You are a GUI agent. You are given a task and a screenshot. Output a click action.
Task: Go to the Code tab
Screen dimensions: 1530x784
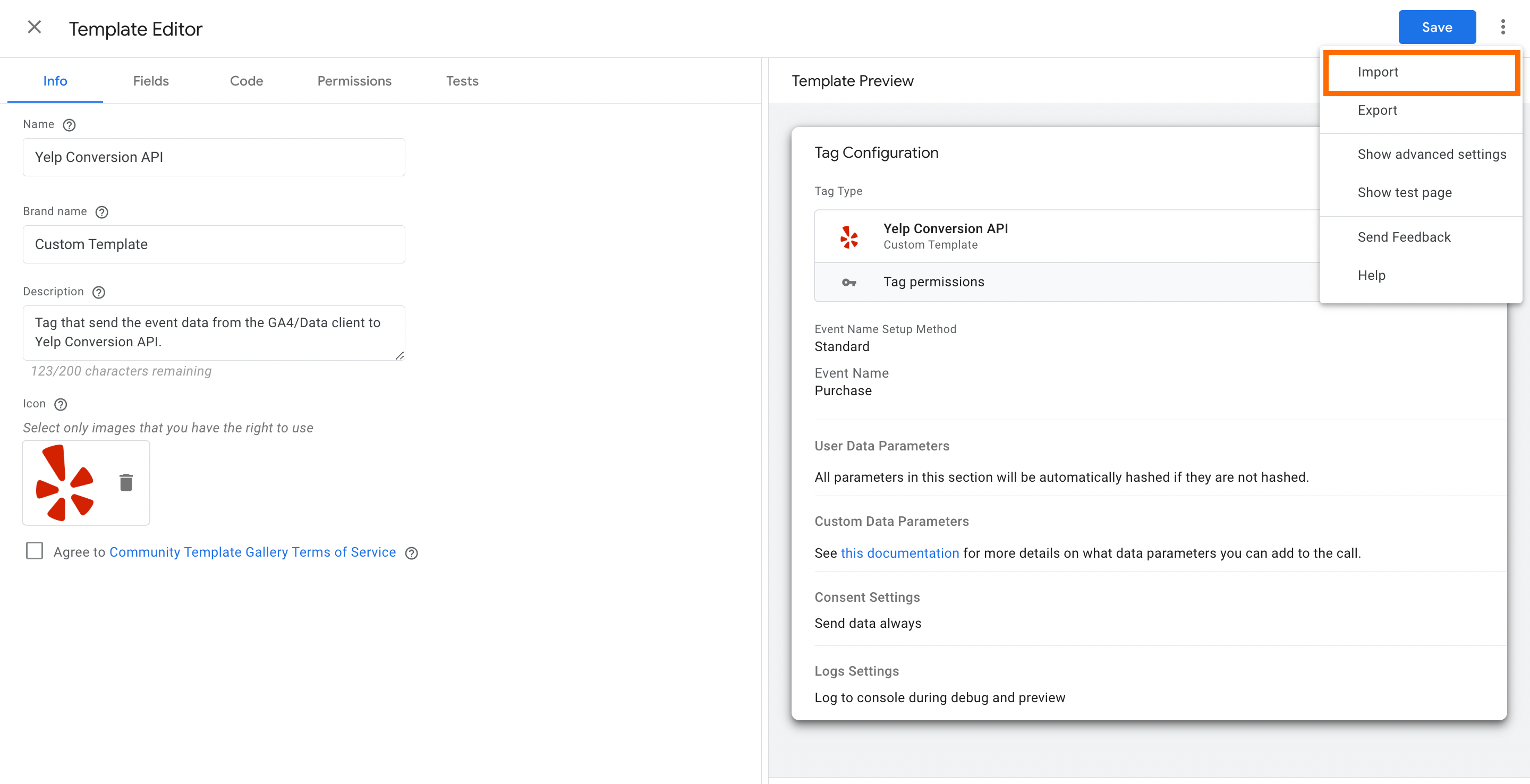(246, 81)
